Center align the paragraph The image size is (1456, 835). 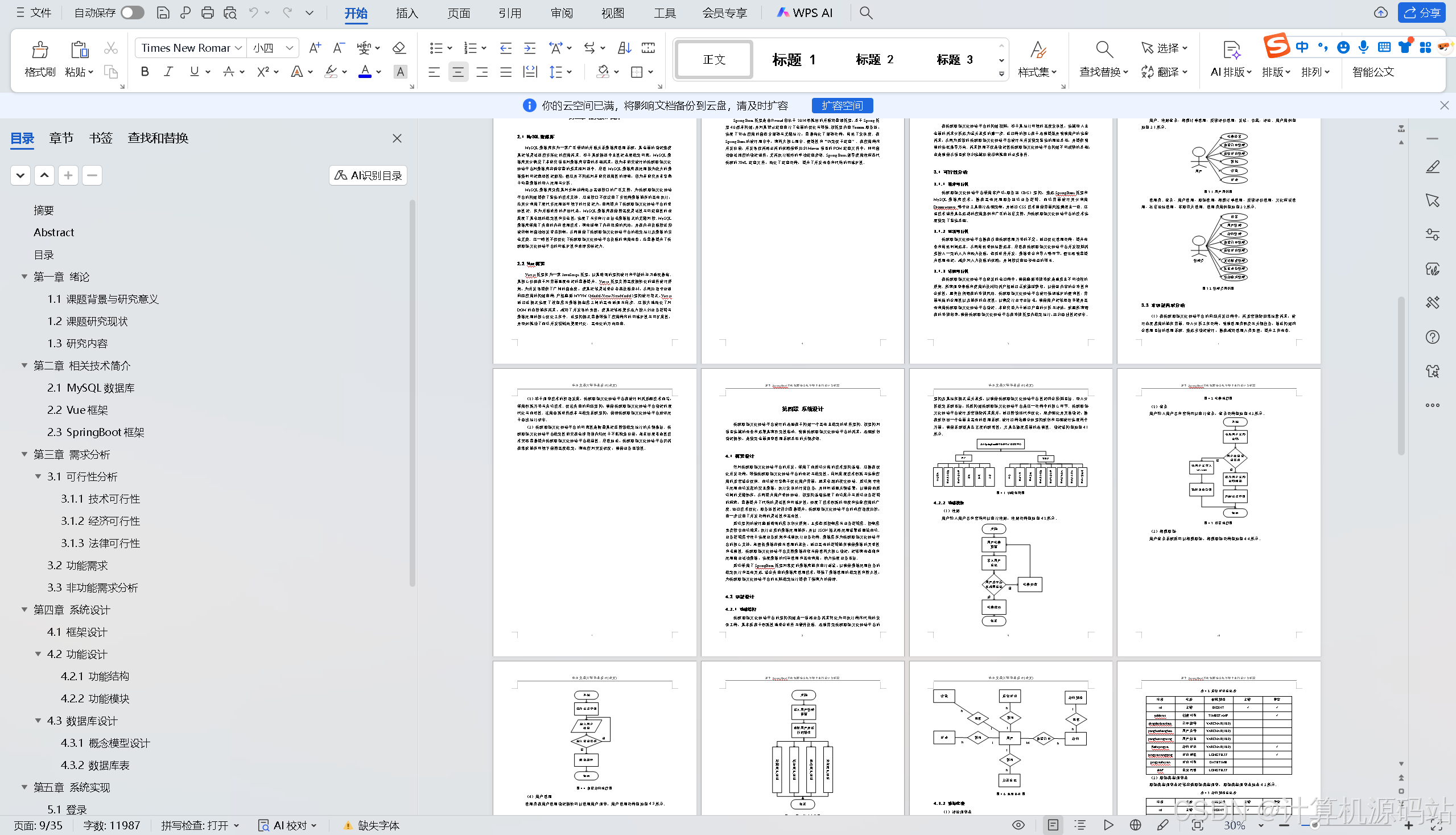click(457, 72)
